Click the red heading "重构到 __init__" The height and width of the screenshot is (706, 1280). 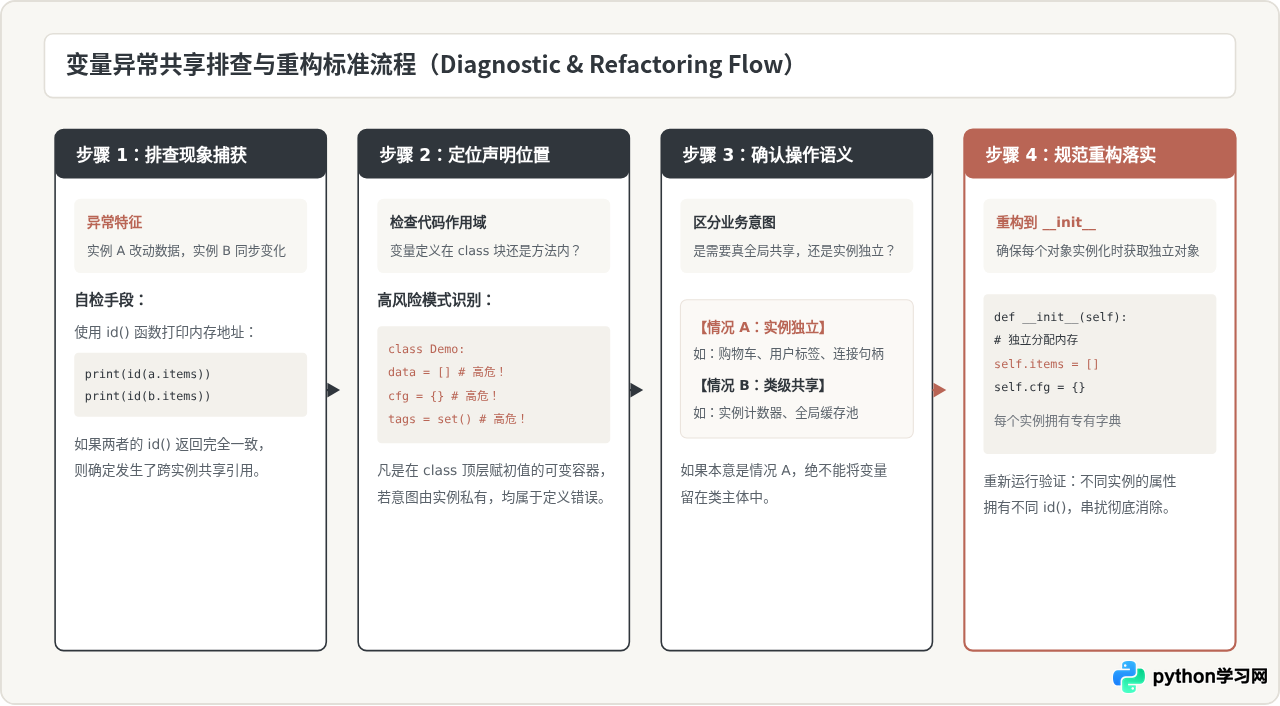1046,222
